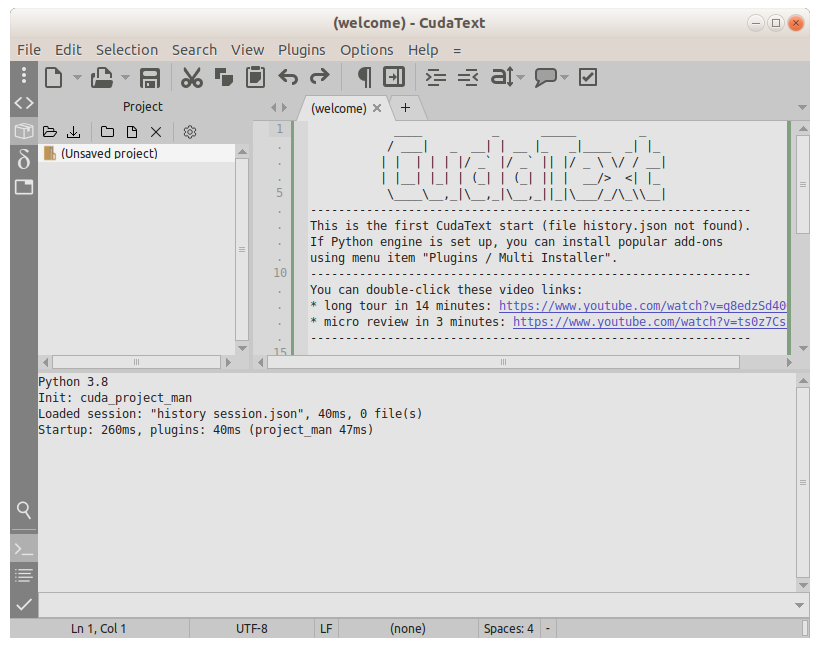This screenshot has height=648, width=820.
Task: Show the Code tree sidebar panel
Action: 24,103
